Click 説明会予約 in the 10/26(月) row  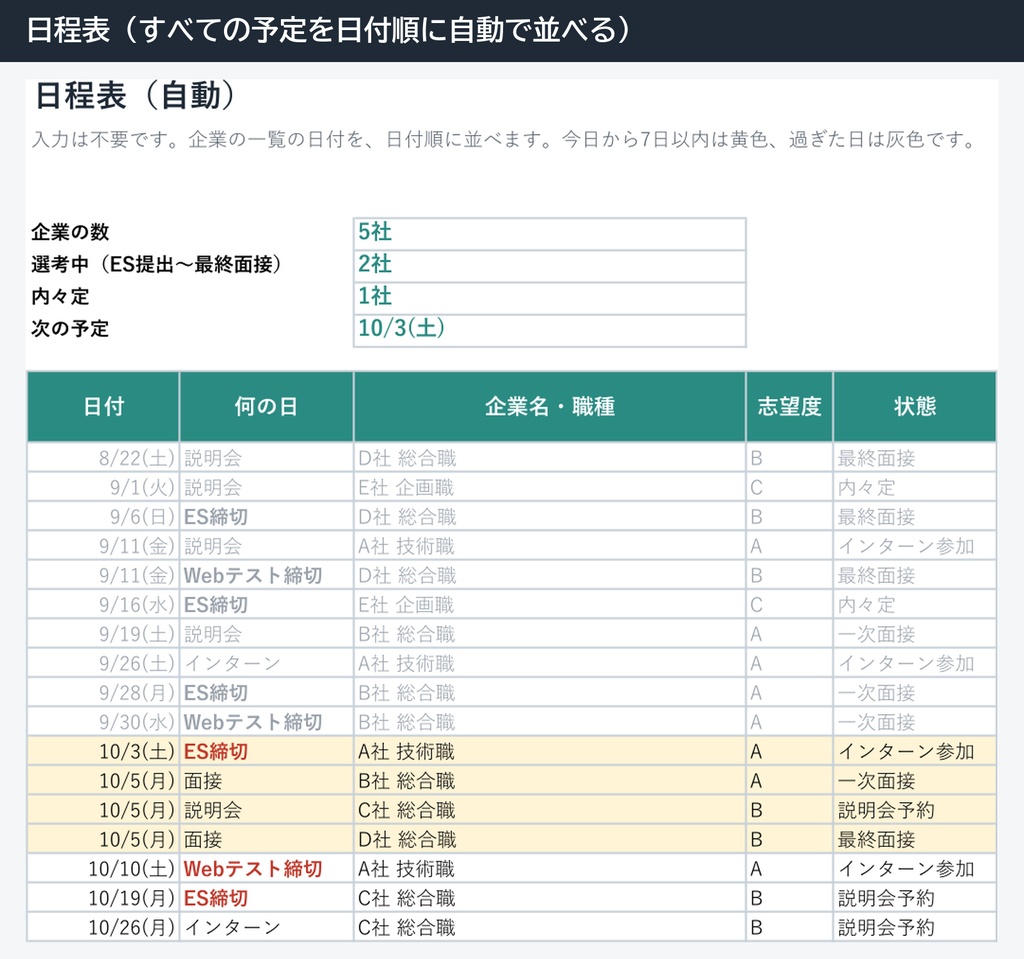[886, 928]
